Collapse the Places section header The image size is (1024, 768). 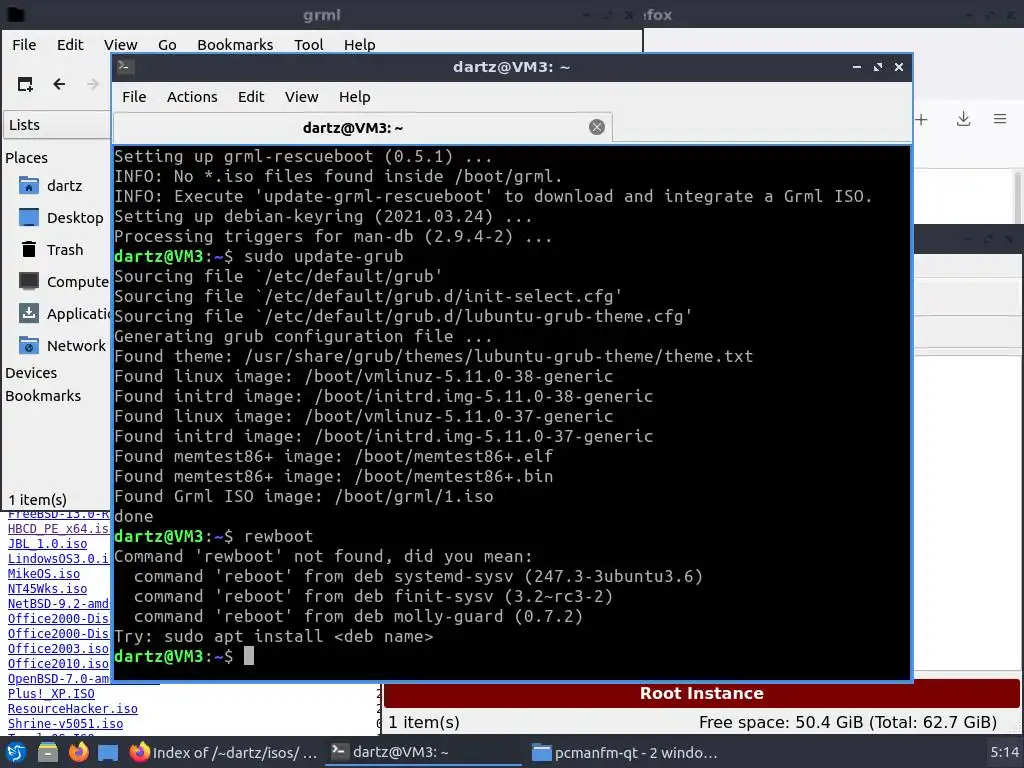point(26,157)
